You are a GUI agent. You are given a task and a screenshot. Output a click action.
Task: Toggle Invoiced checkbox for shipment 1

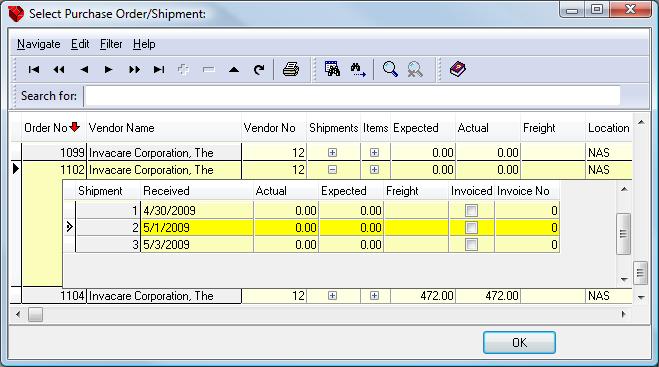coord(472,210)
